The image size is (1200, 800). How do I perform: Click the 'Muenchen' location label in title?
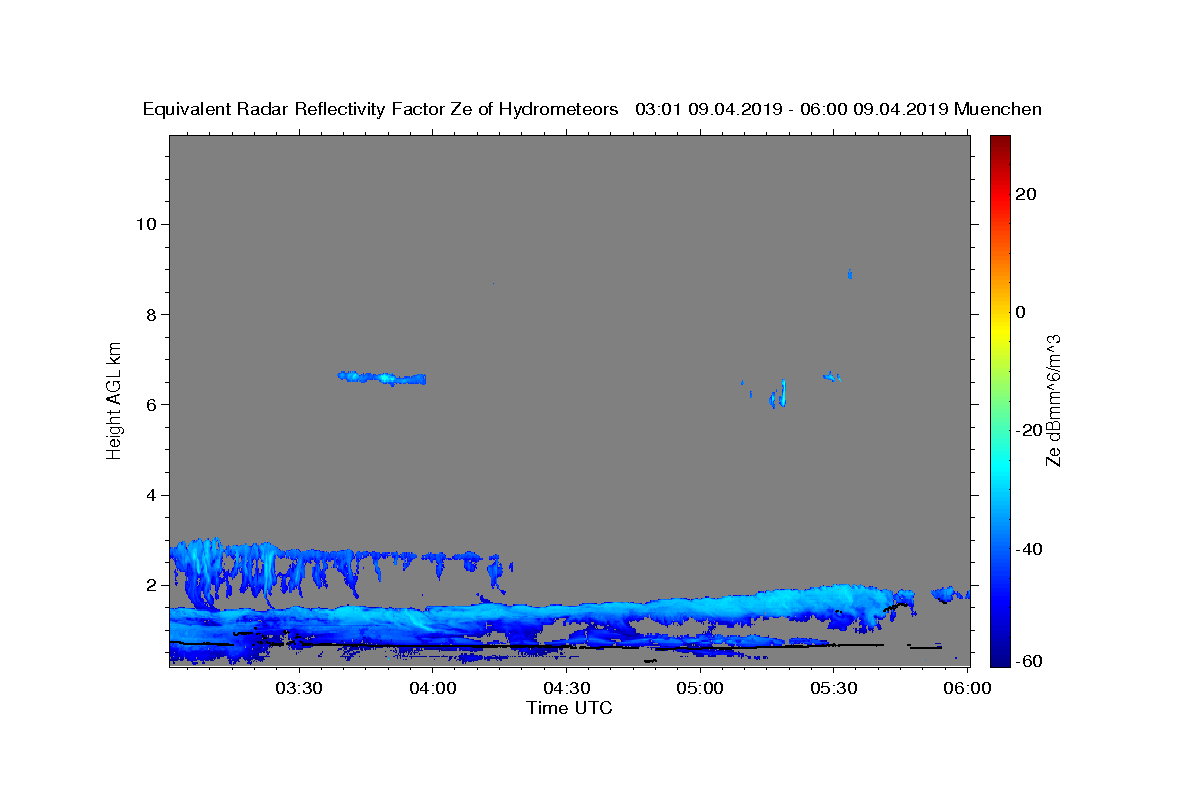pyautogui.click(x=998, y=110)
